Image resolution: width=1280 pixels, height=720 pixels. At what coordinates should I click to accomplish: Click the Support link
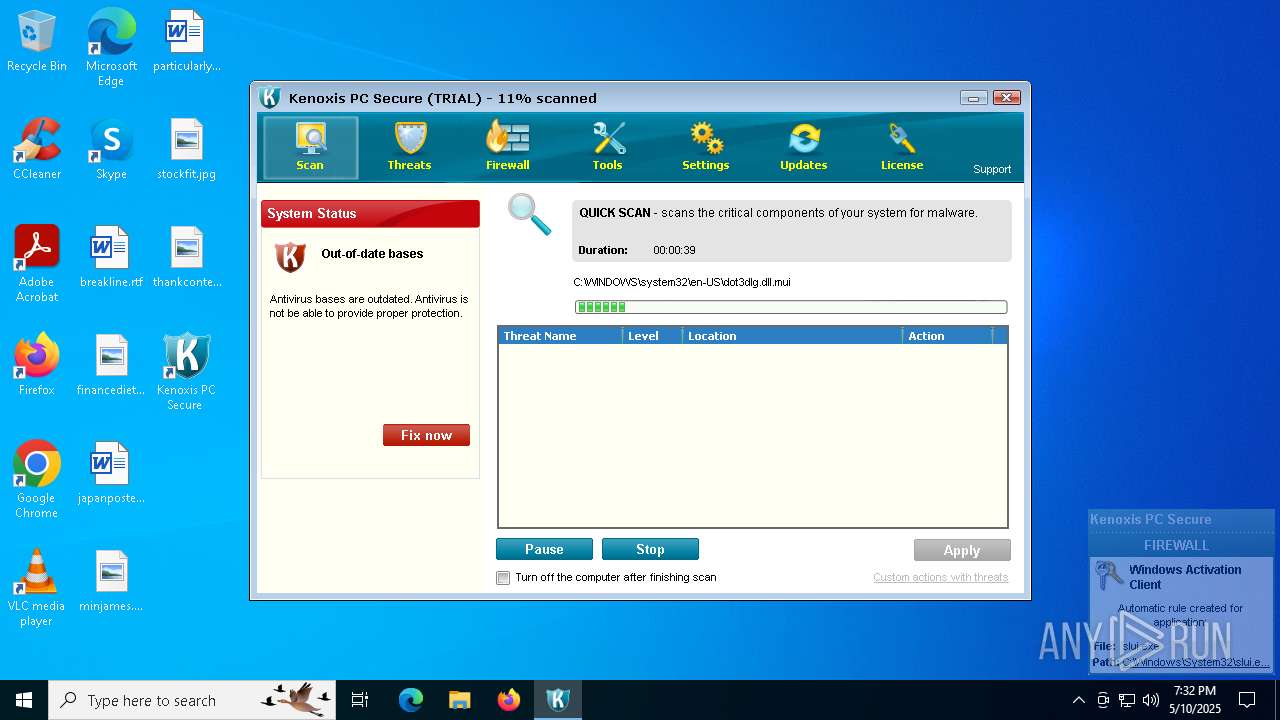(992, 169)
